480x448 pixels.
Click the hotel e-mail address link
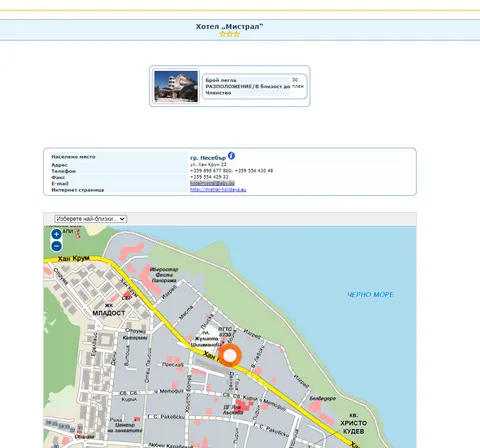coord(212,183)
